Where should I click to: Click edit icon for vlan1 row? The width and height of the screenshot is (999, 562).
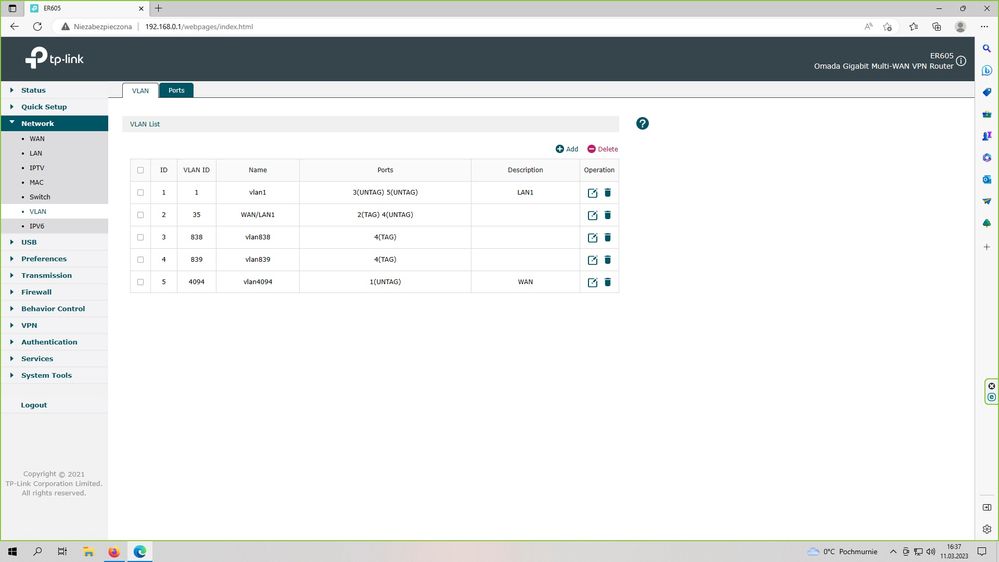[592, 193]
